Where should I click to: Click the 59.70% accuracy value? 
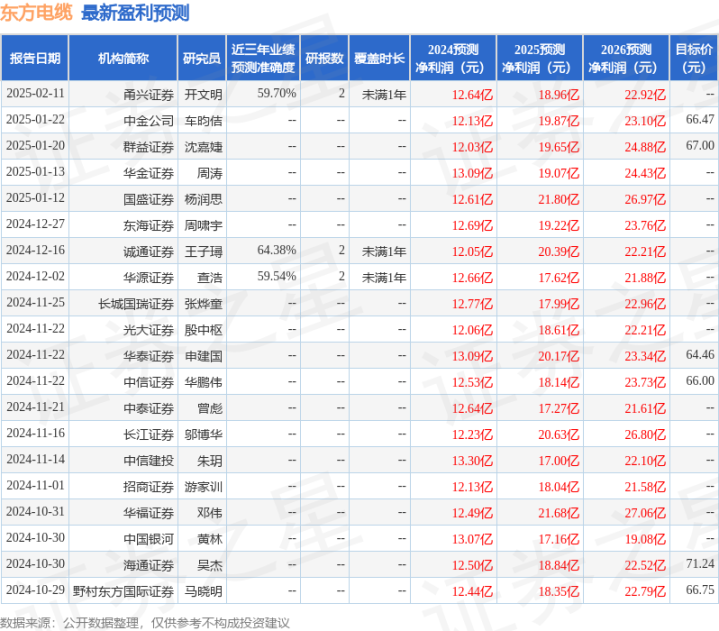[x=277, y=94]
